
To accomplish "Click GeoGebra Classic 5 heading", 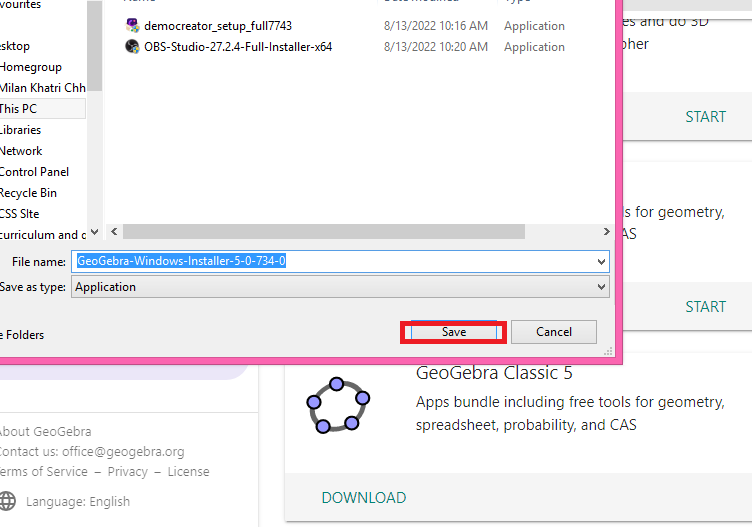I will 494,373.
